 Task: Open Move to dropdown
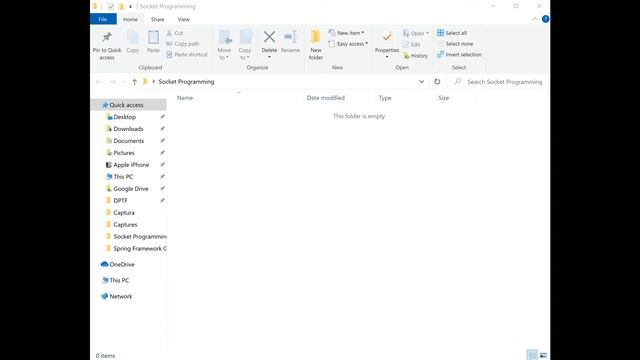[224, 45]
